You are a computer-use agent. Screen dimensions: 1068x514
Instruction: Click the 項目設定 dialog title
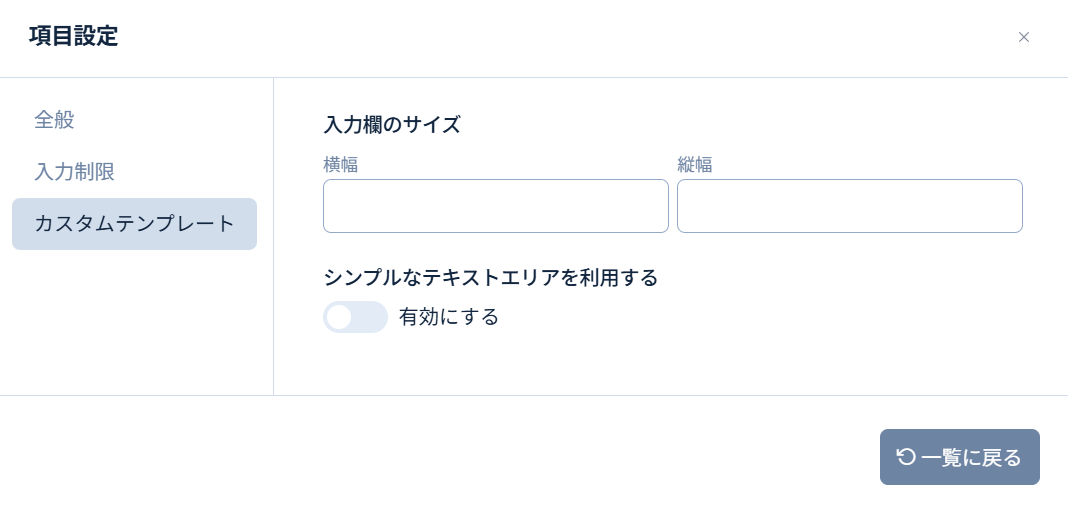point(74,37)
